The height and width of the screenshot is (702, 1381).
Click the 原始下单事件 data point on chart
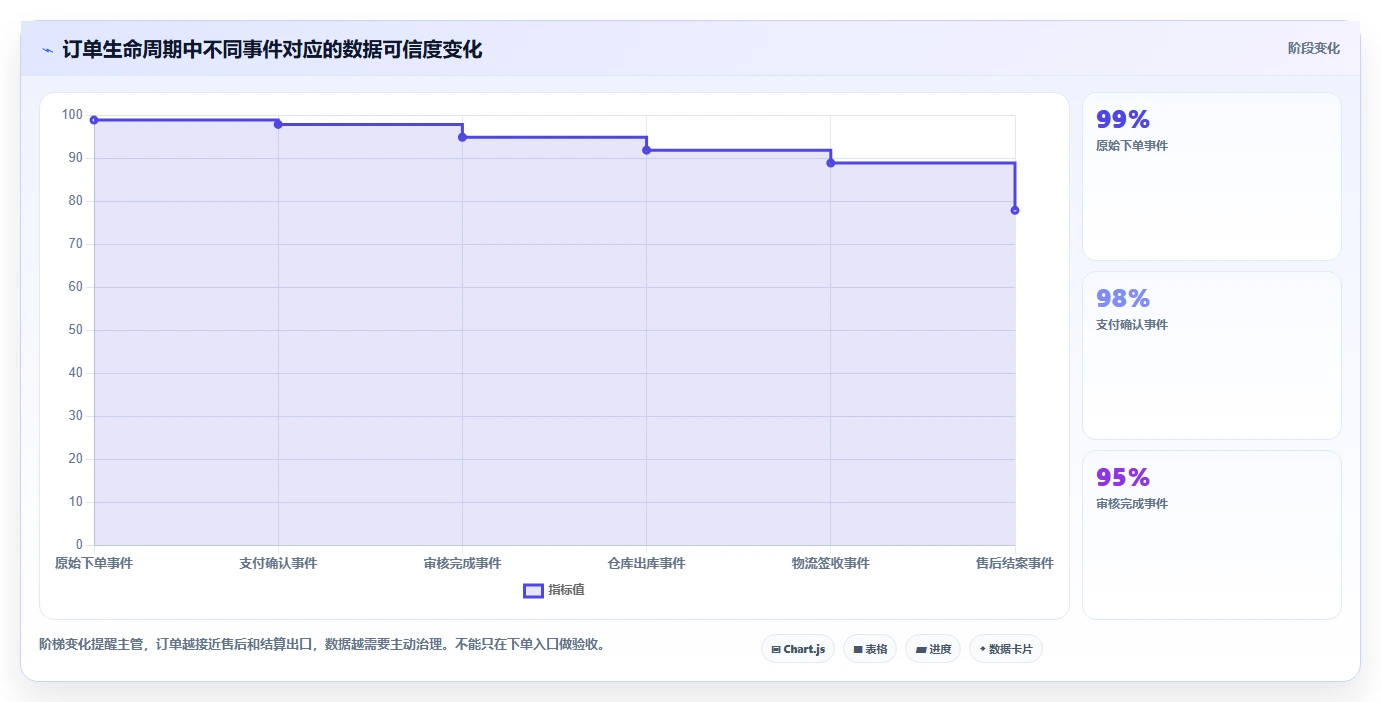[94, 120]
